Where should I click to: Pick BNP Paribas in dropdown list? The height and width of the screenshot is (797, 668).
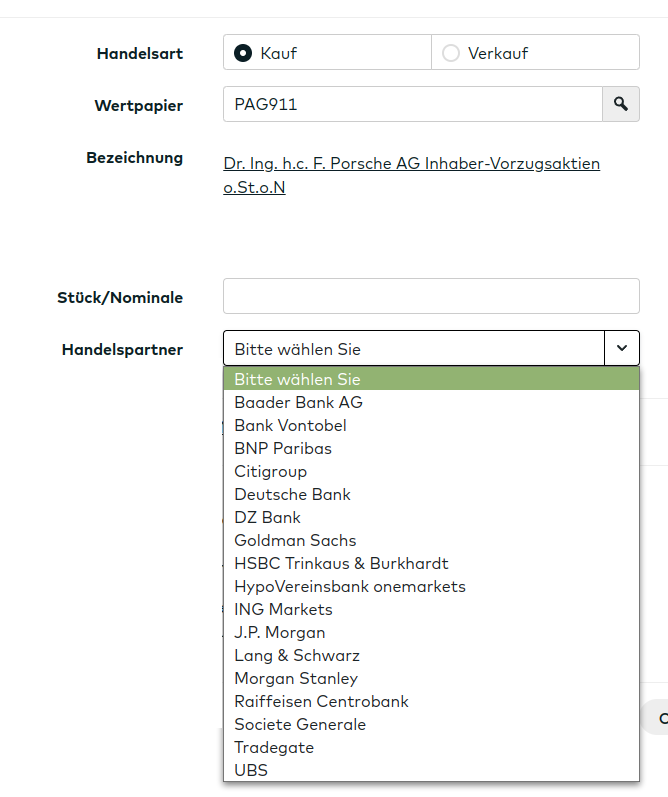283,448
